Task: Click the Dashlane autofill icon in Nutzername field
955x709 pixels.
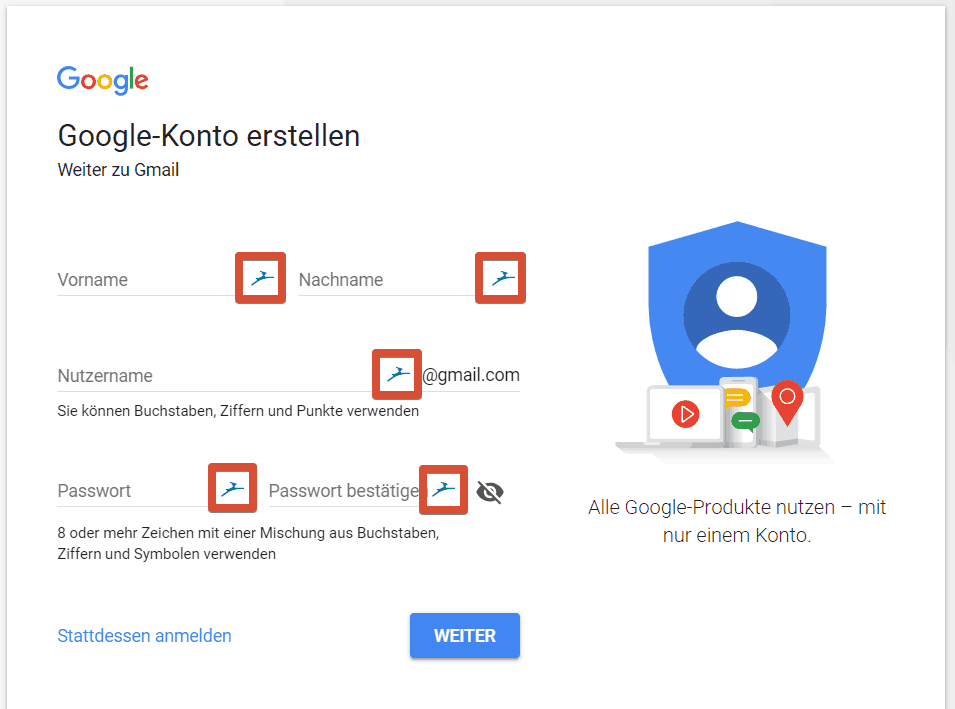Action: [x=397, y=374]
